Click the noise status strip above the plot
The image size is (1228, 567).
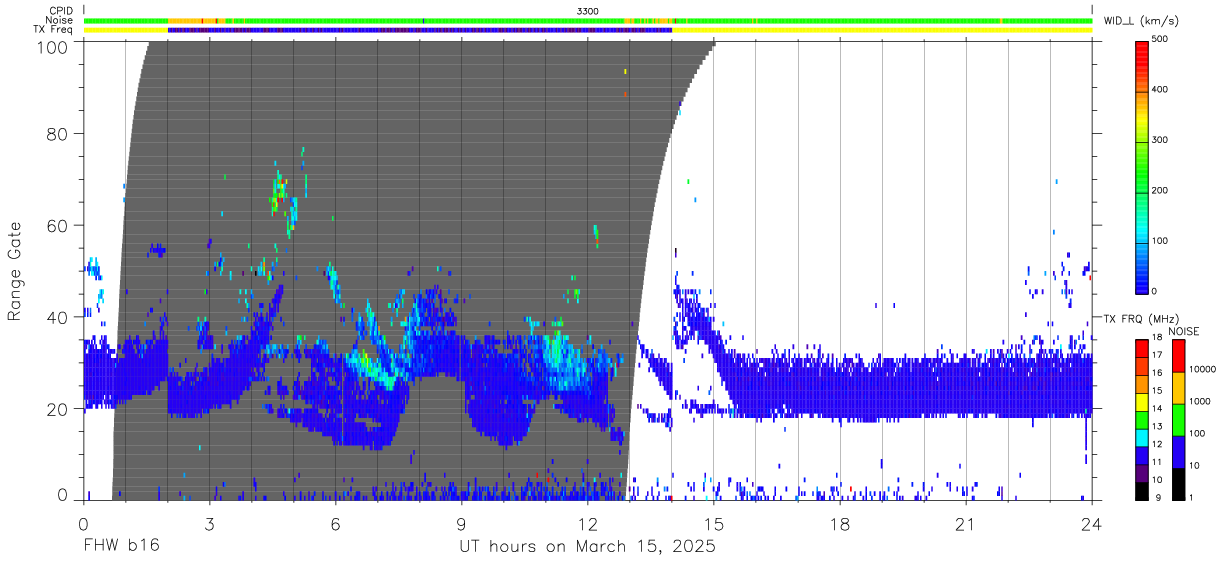coord(588,20)
